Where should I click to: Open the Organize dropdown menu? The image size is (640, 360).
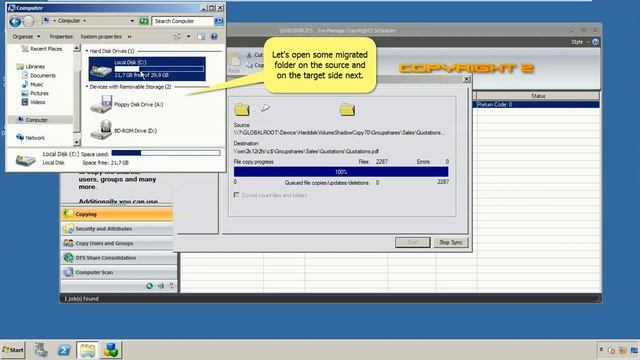[26, 37]
